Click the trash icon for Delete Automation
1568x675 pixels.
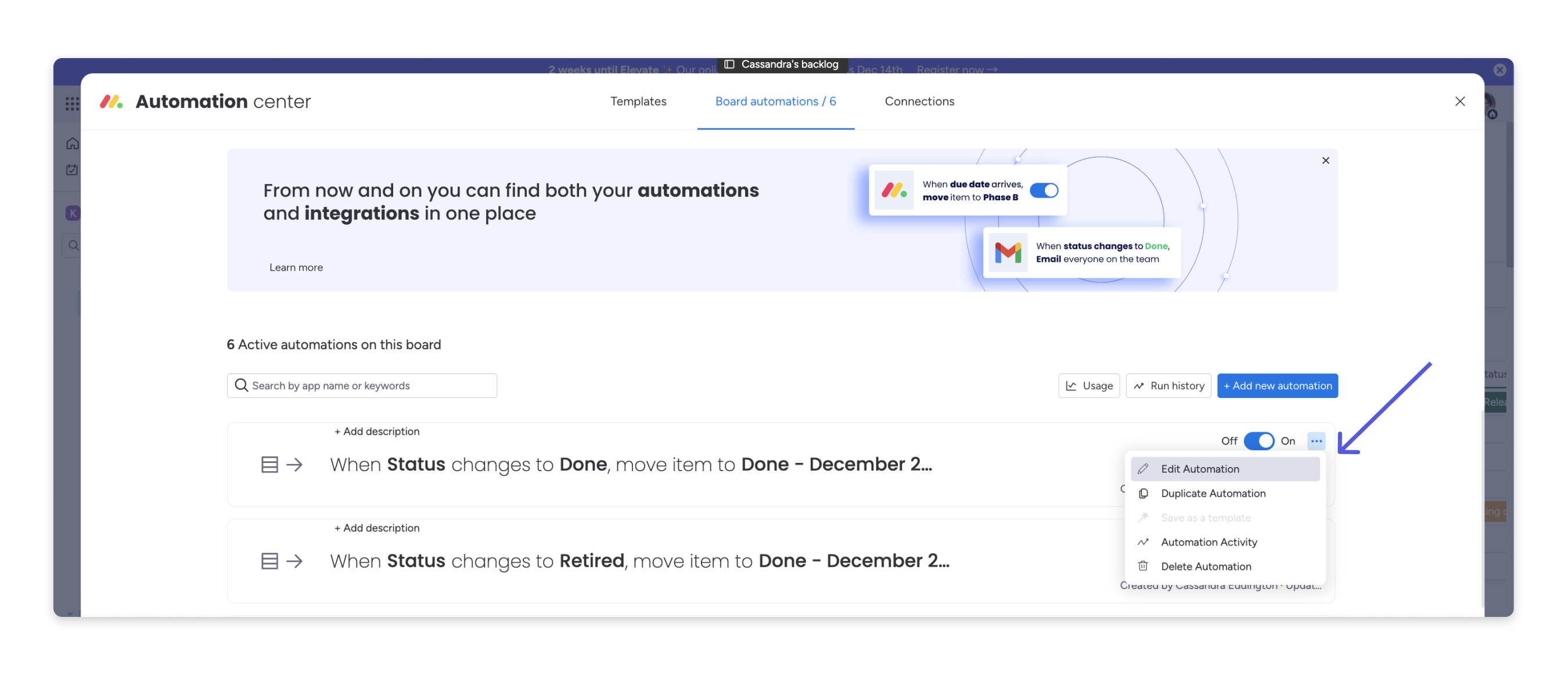pyautogui.click(x=1143, y=566)
